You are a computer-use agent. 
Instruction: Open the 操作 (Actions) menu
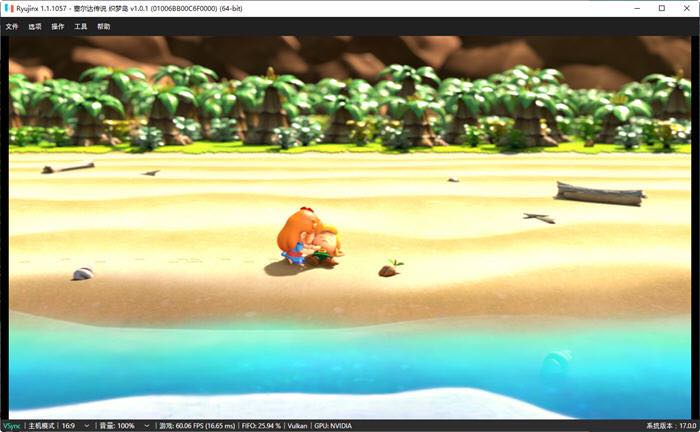(58, 27)
